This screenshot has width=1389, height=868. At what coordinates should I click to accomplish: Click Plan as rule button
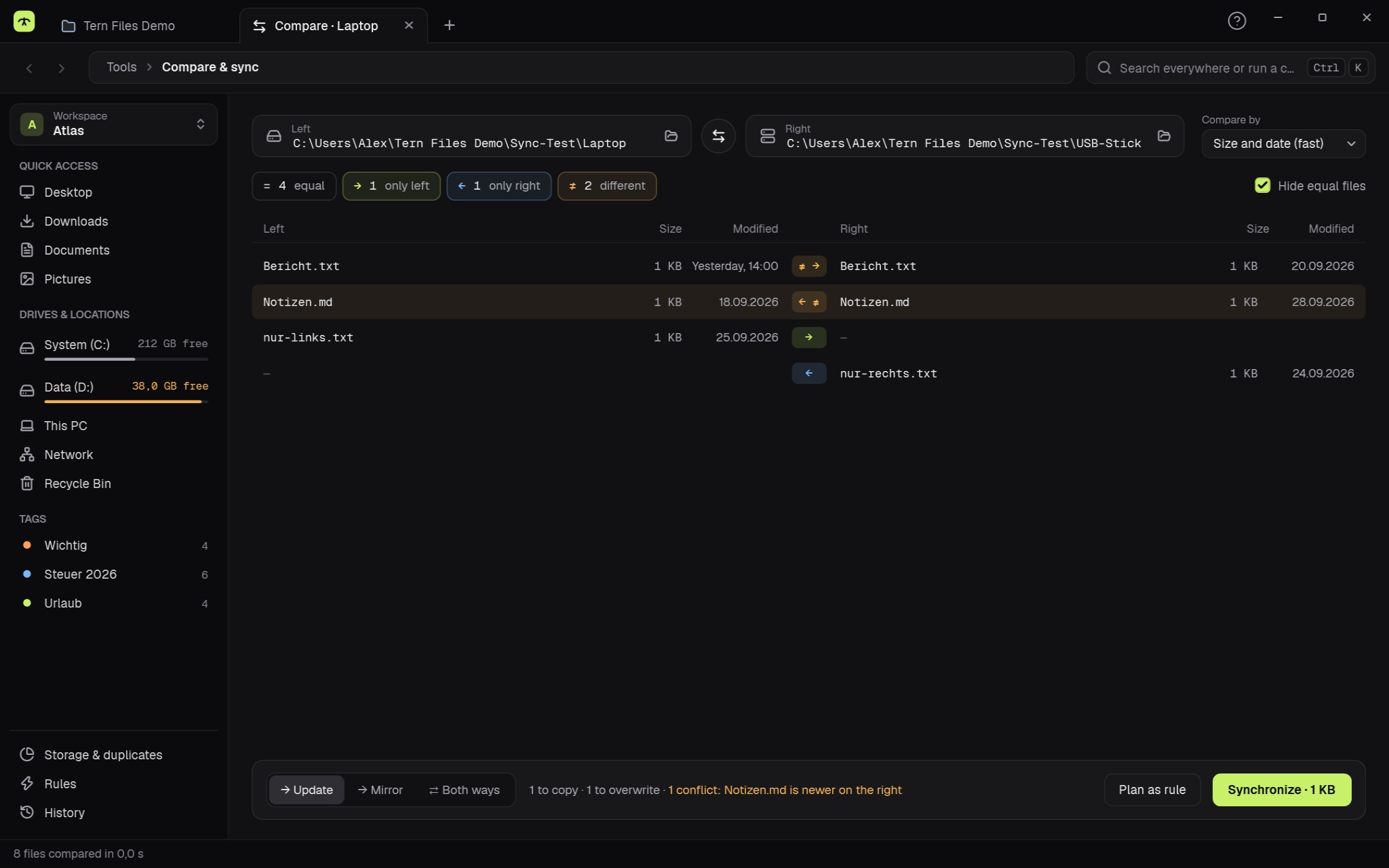tap(1152, 790)
